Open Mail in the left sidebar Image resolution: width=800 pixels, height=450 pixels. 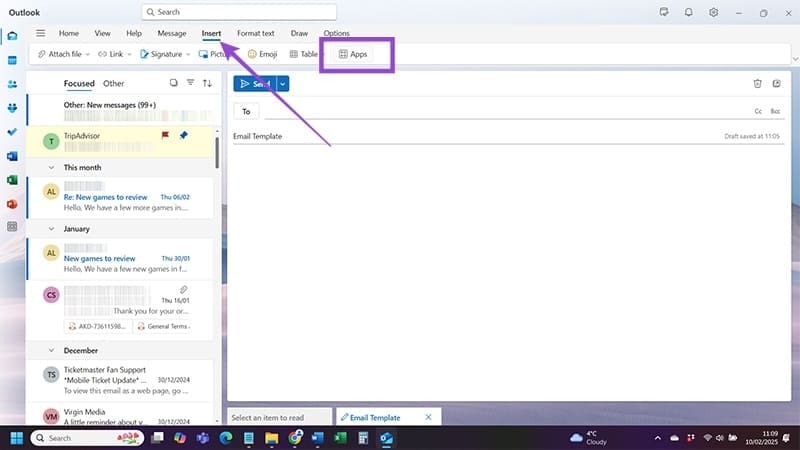pos(12,36)
